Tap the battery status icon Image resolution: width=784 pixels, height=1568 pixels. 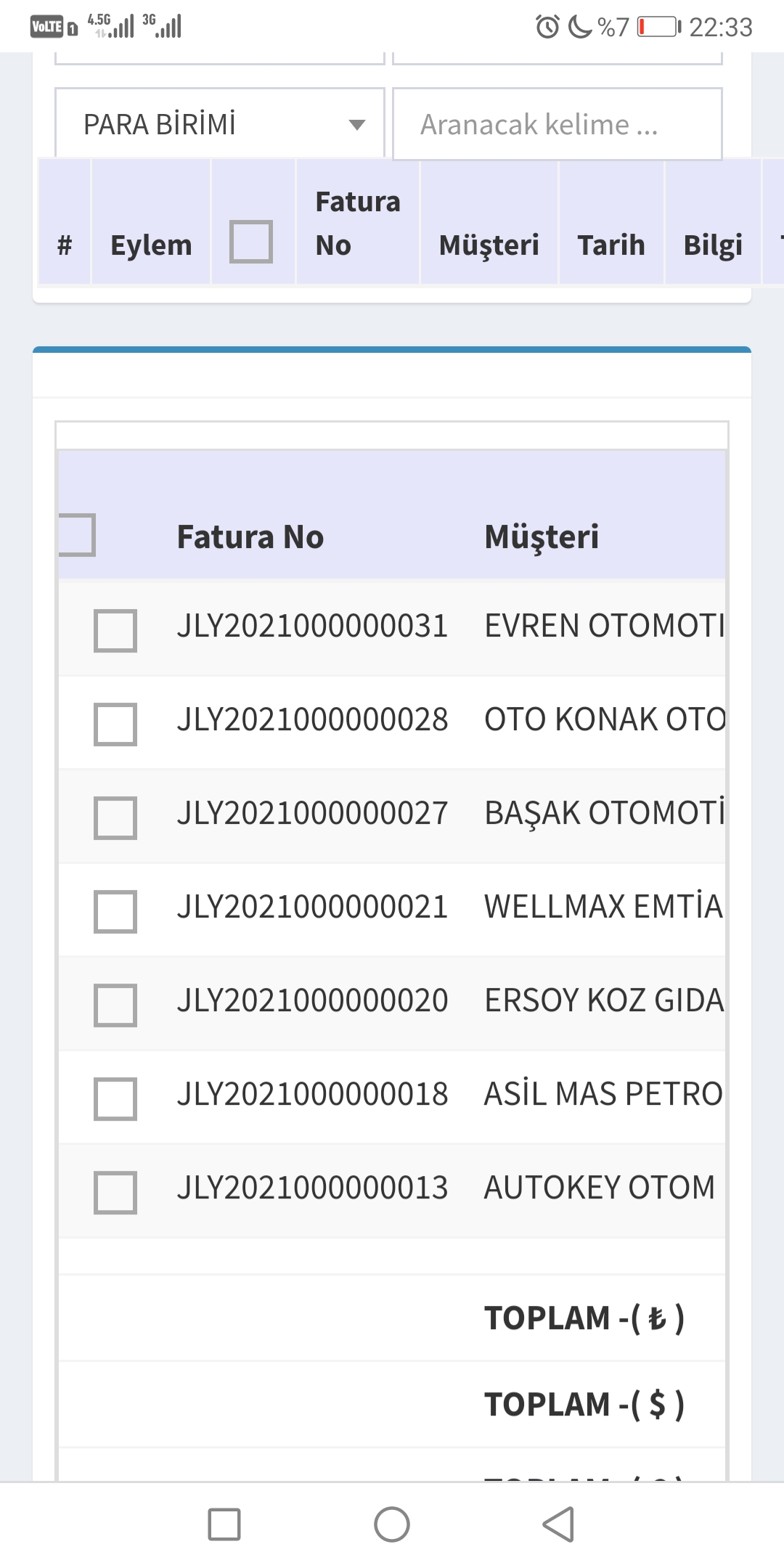pyautogui.click(x=658, y=27)
